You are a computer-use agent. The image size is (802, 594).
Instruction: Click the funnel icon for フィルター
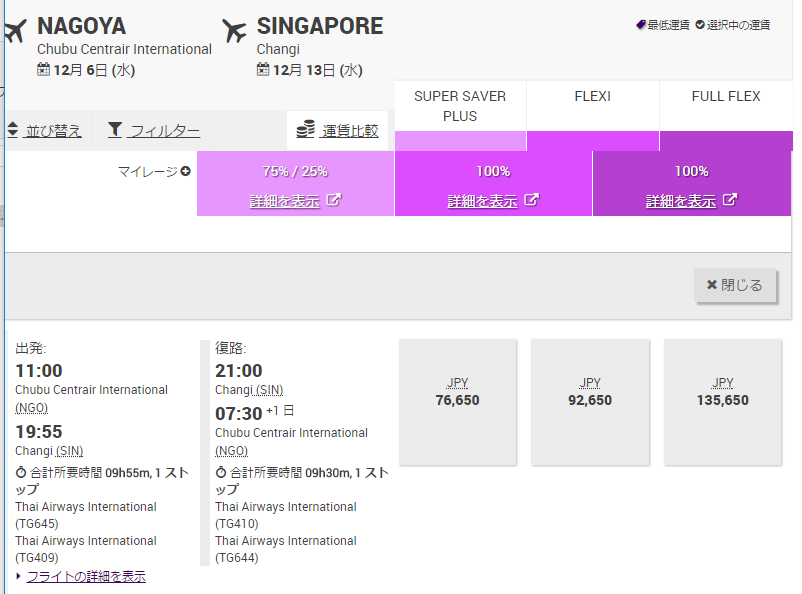[x=115, y=130]
